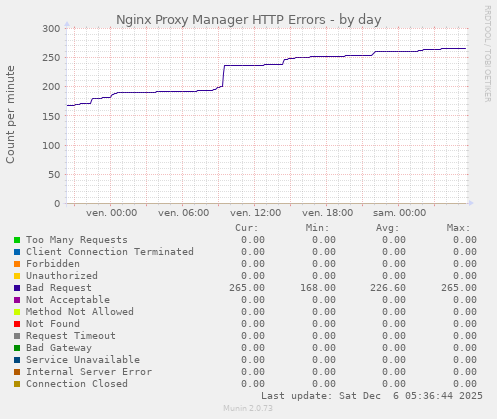Viewport: 497px width, 419px height.
Task: Select the 'Not Found' legend label
Action: [53, 324]
